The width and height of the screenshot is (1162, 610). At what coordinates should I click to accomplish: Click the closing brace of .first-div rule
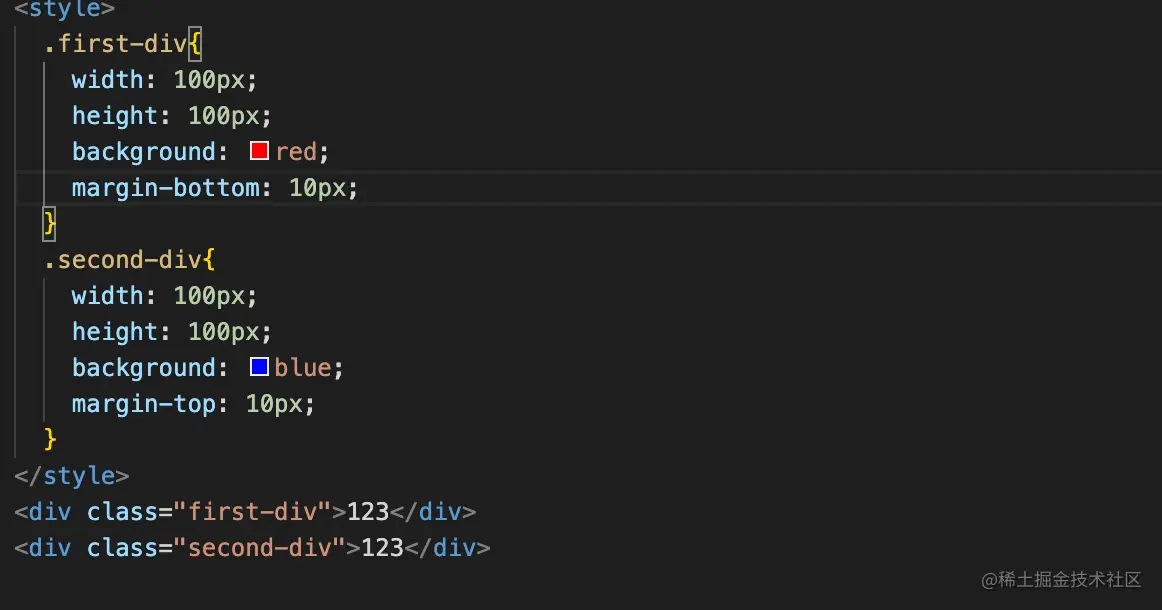[50, 223]
